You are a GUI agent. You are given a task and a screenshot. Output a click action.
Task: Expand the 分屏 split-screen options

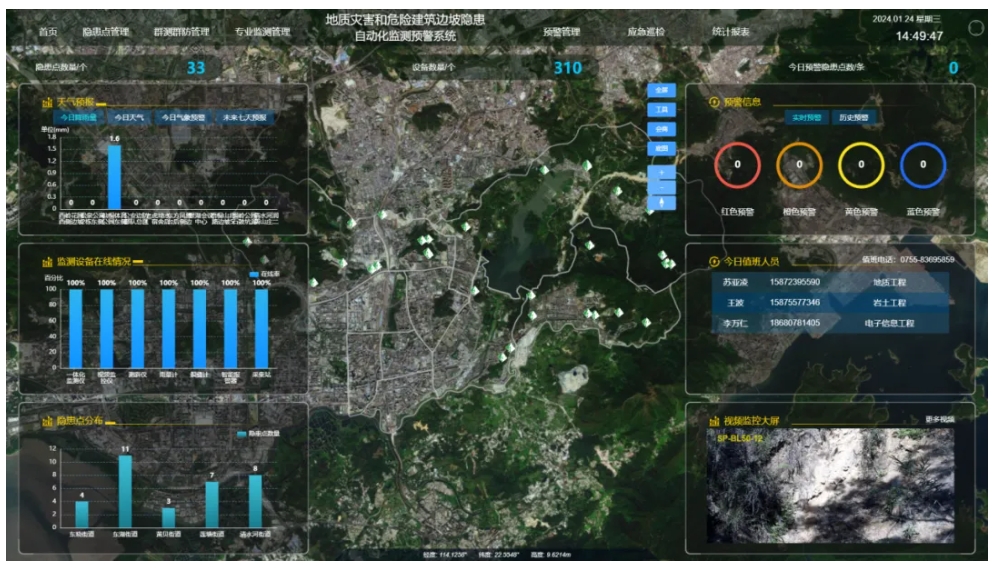click(x=660, y=129)
